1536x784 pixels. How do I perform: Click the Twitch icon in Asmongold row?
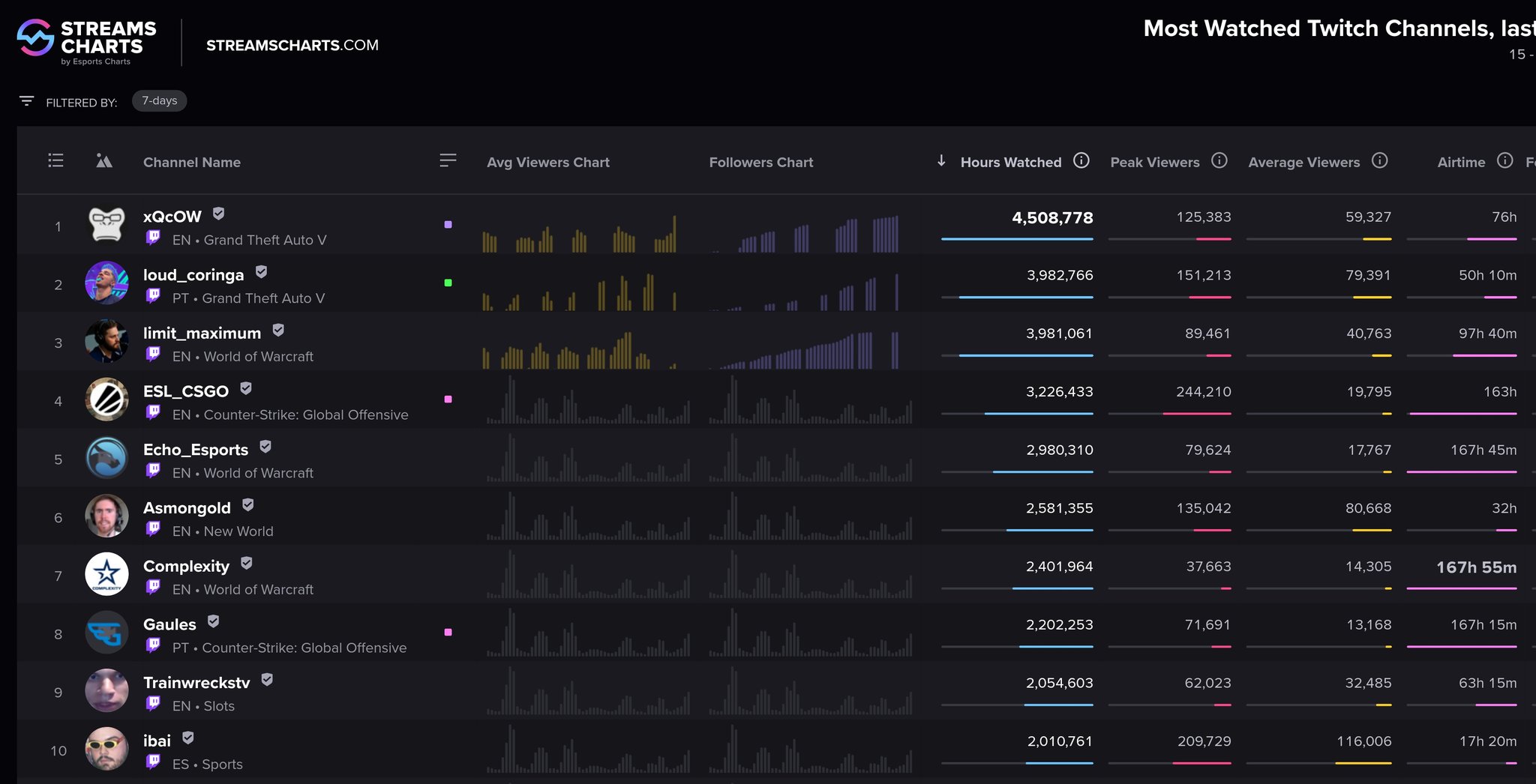tap(153, 529)
